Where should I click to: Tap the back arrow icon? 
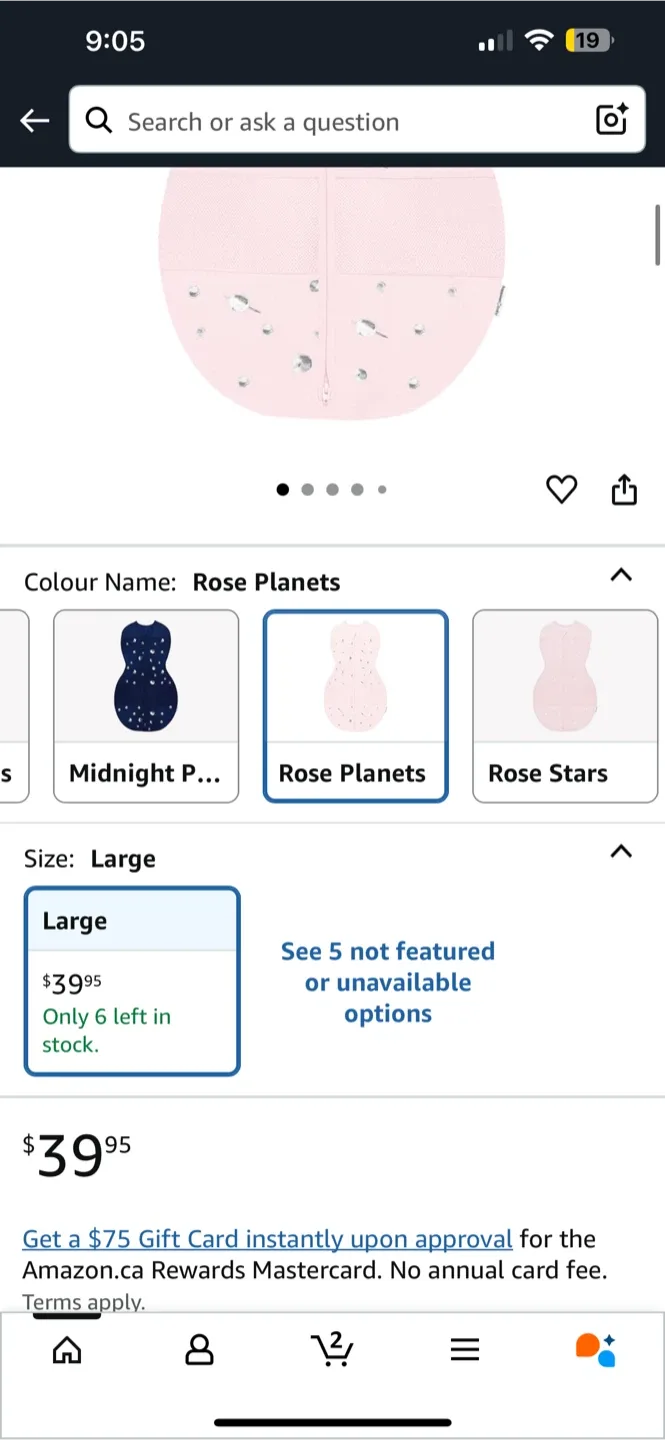pos(34,121)
